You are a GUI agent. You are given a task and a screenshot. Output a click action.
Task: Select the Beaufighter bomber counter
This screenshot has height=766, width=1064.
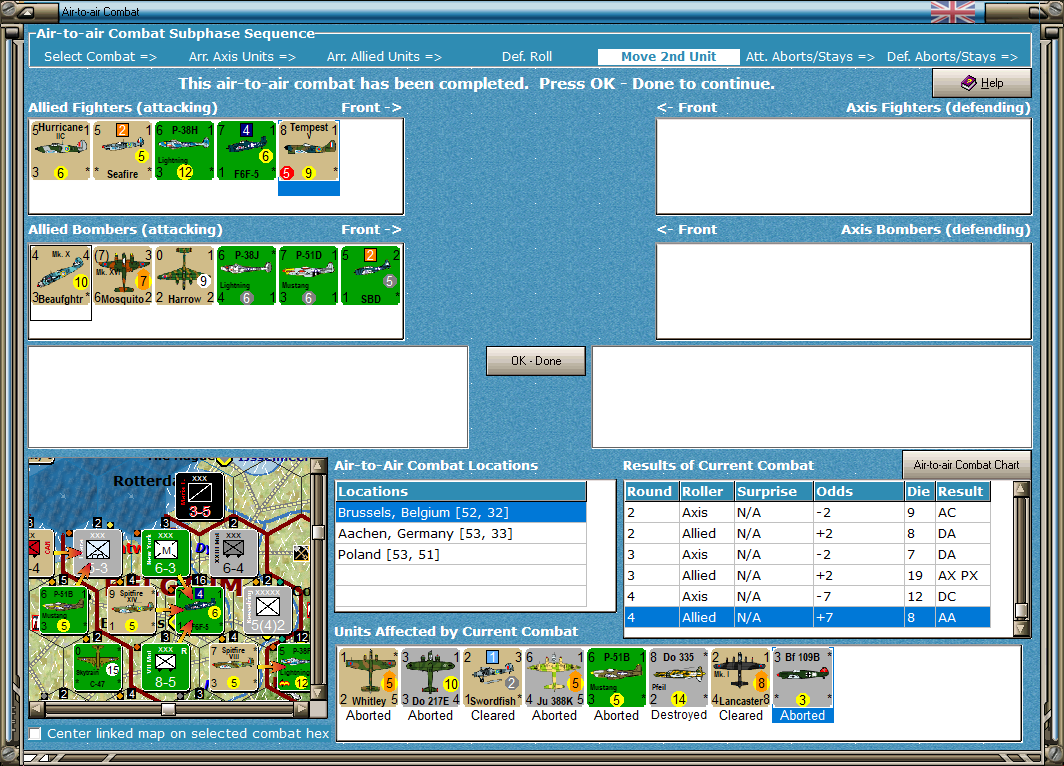click(60, 275)
